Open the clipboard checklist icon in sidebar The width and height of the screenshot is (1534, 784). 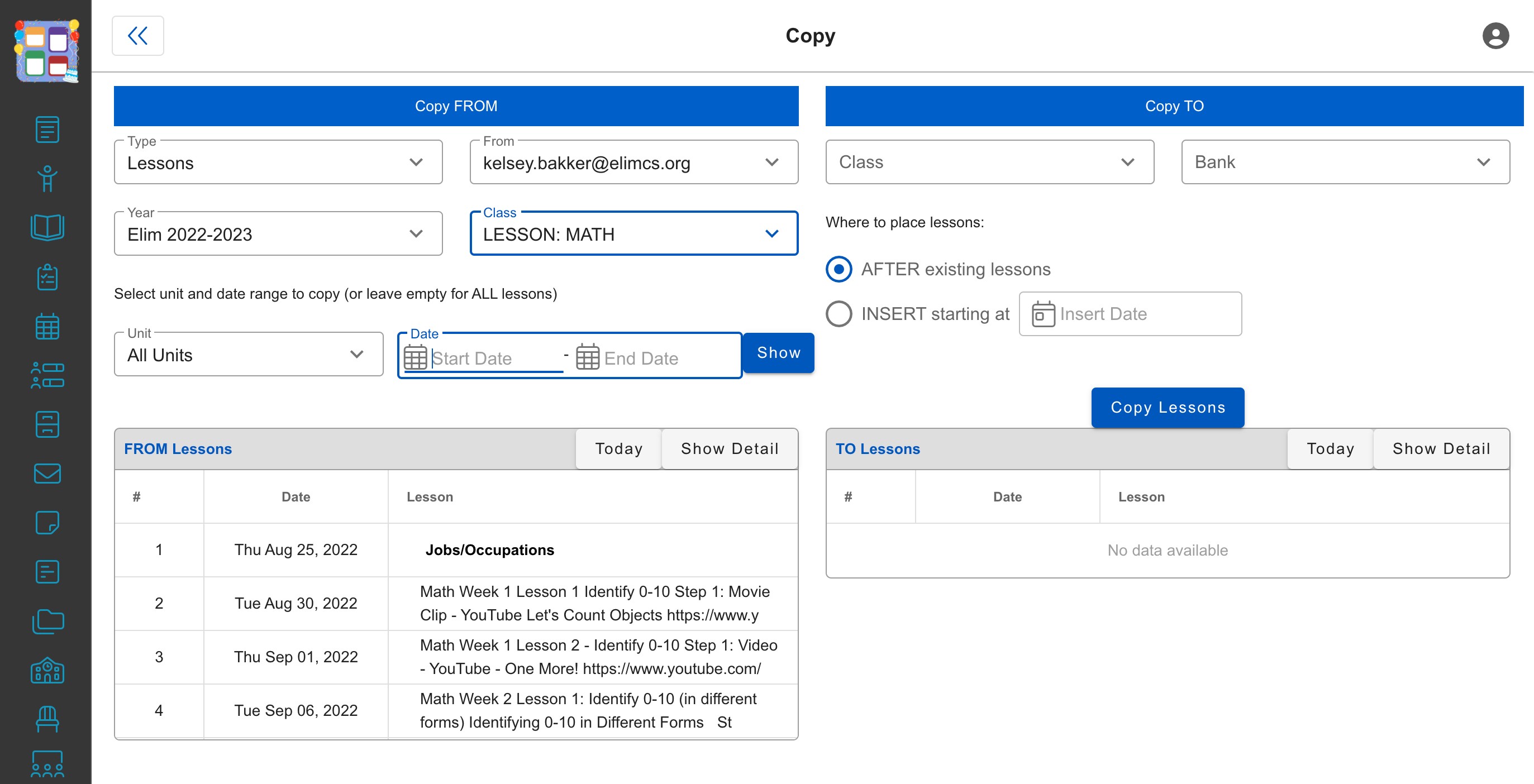point(47,277)
